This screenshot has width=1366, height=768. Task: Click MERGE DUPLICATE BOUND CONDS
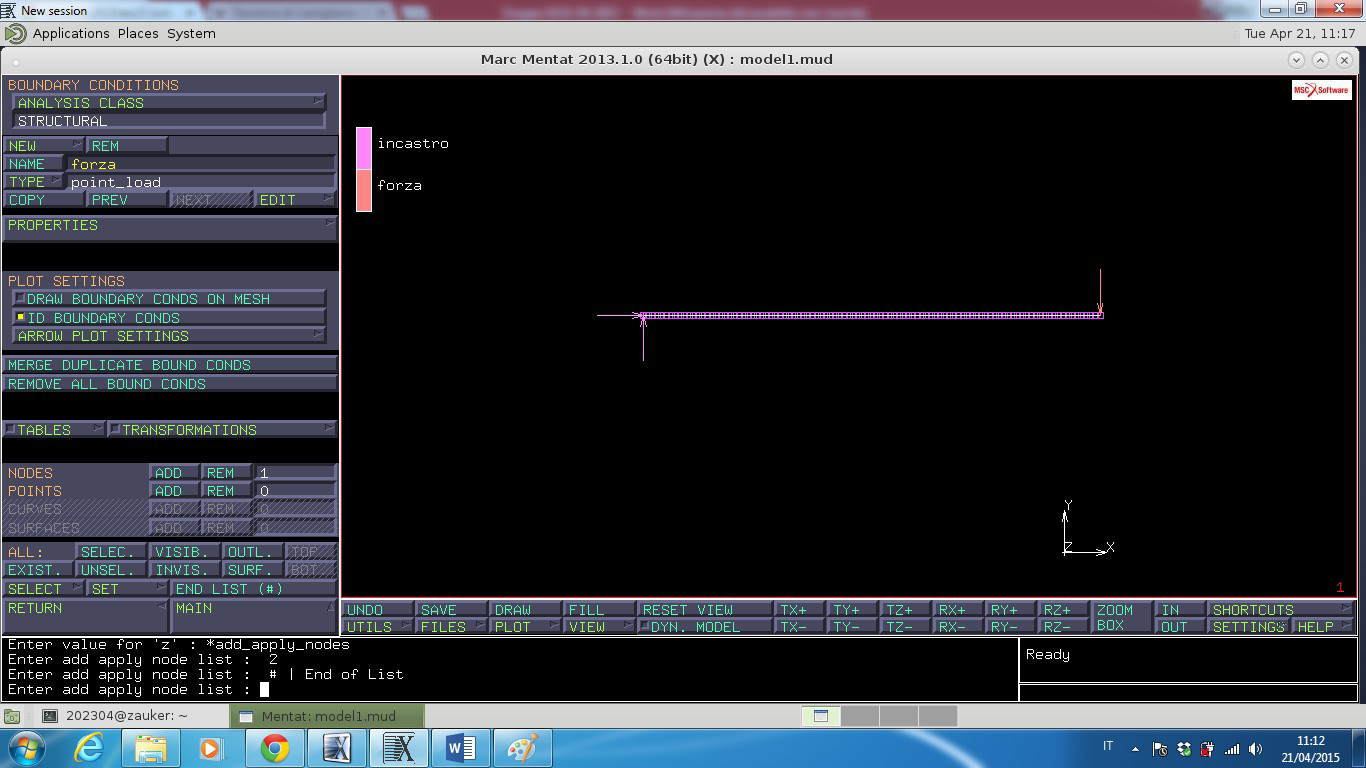(x=170, y=365)
